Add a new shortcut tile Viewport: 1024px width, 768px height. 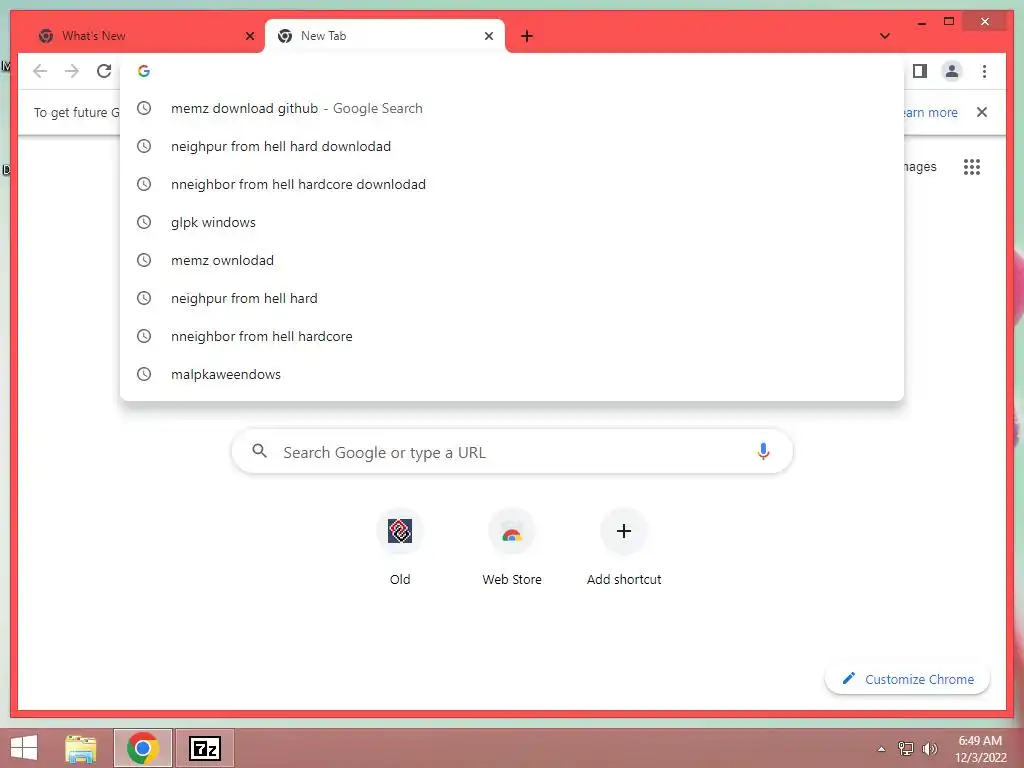point(624,547)
